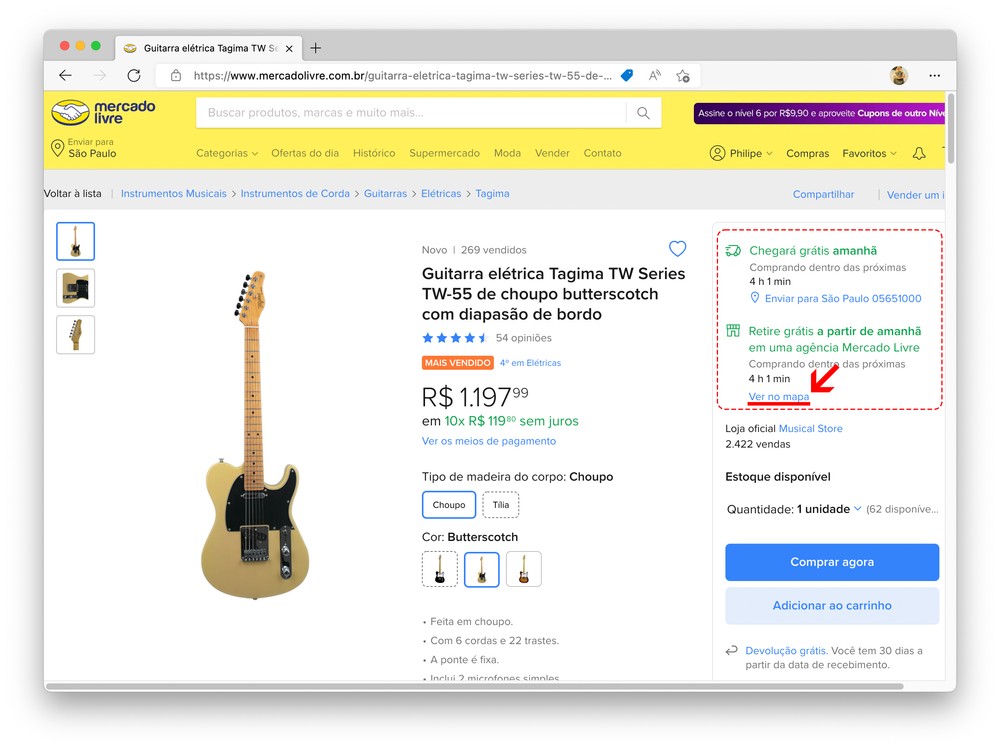1000x749 pixels.
Task: Click the Mercado Livre logo
Action: (x=103, y=112)
